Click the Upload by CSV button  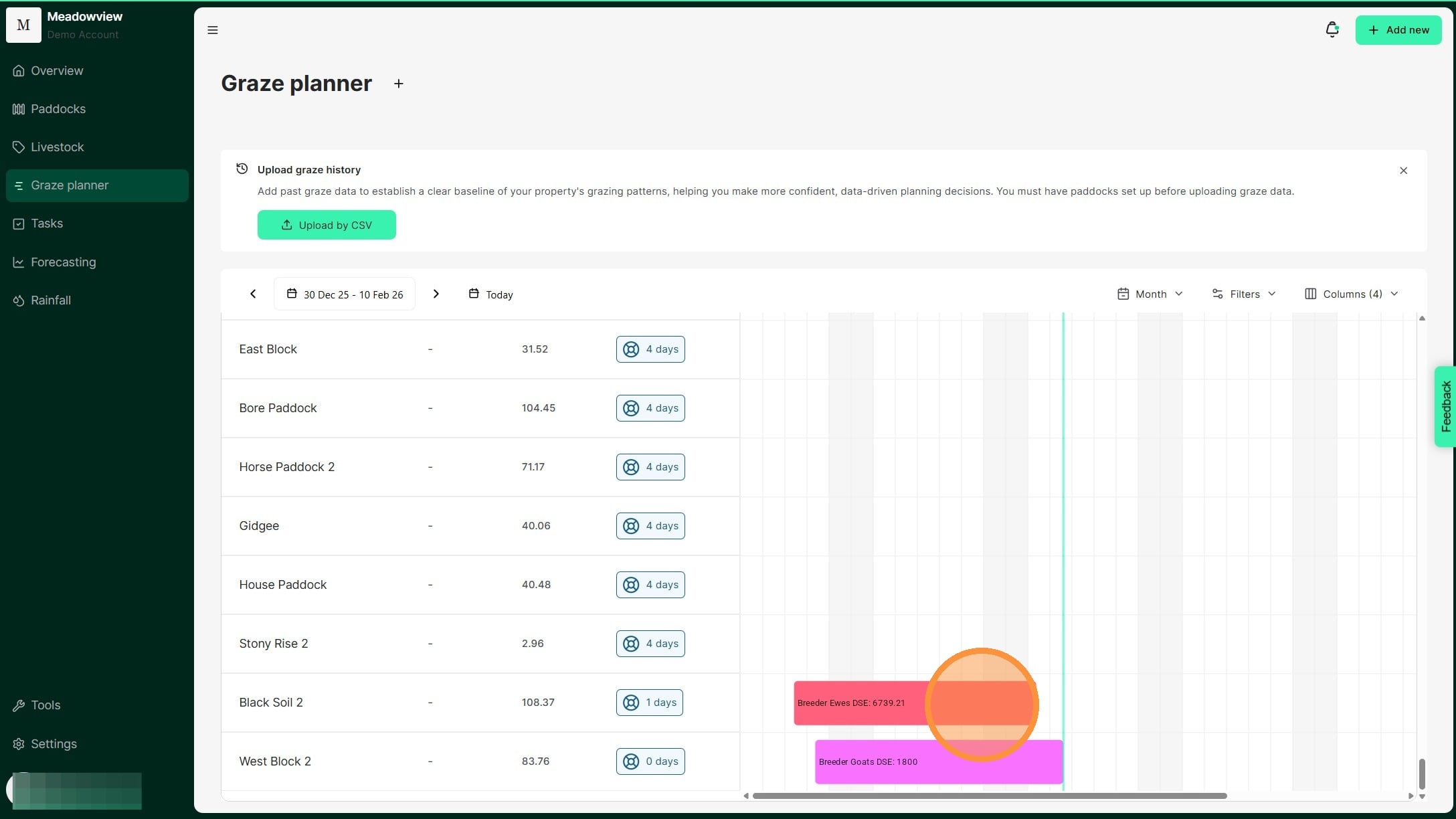point(327,225)
